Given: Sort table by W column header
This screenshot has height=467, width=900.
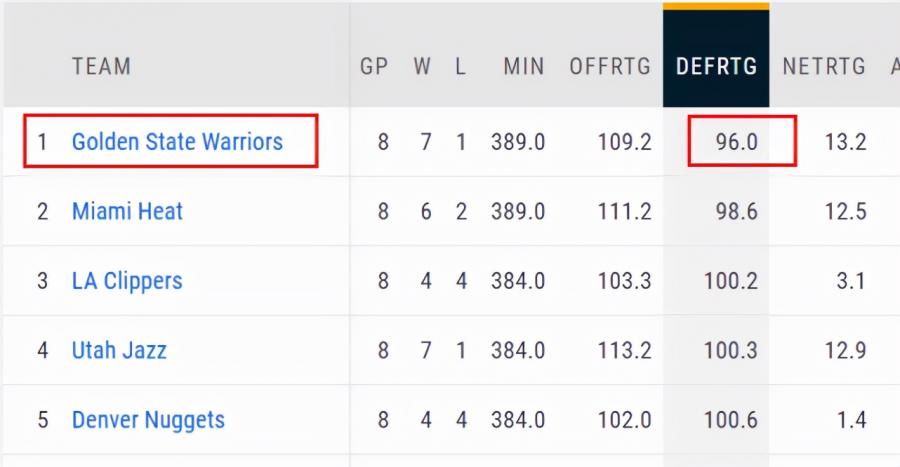Looking at the screenshot, I should coord(422,67).
